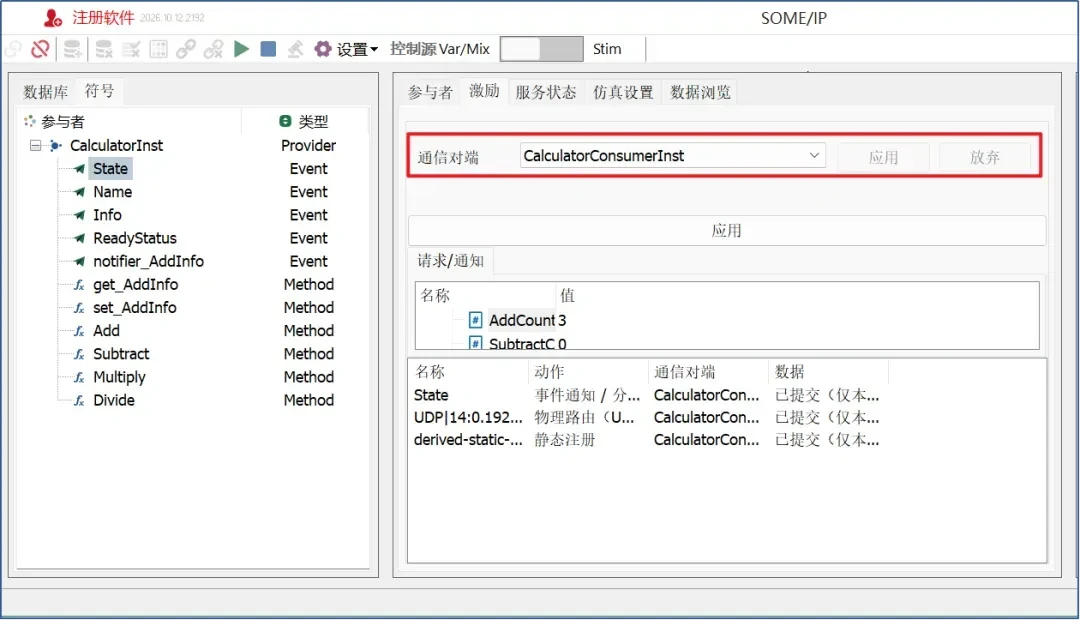Viewport: 1080px width, 620px height.
Task: Open the 设置 settings gear dropdown
Action: tap(346, 49)
